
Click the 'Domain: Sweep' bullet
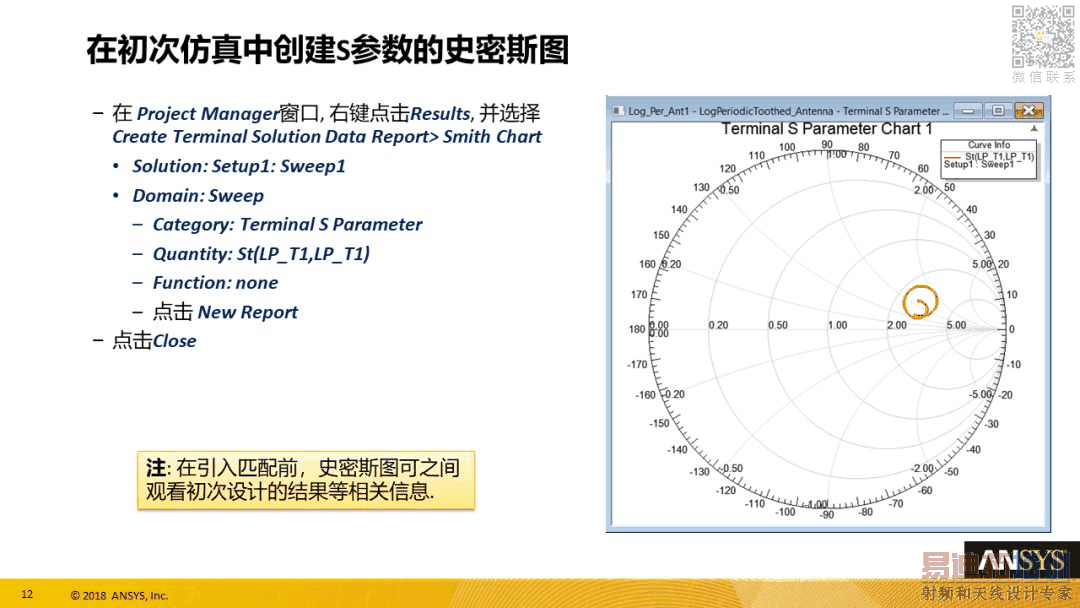tap(198, 196)
